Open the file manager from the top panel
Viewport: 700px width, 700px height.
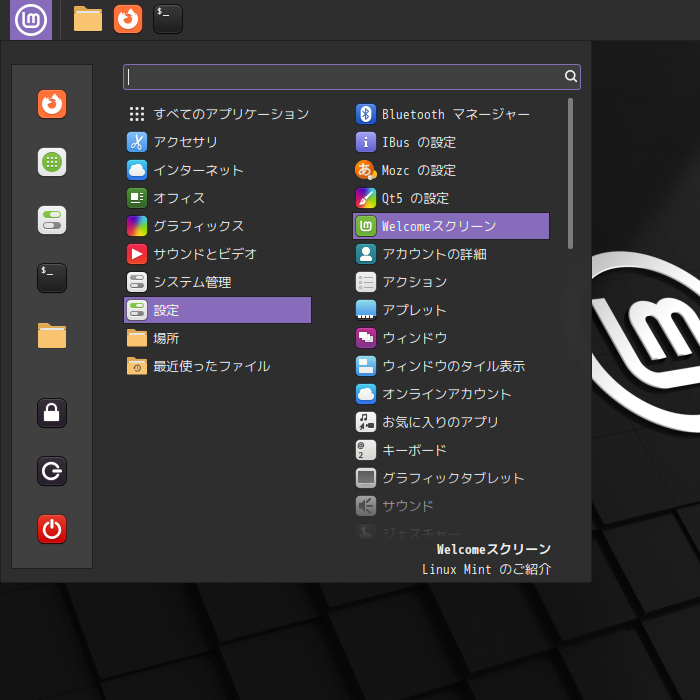(x=88, y=19)
